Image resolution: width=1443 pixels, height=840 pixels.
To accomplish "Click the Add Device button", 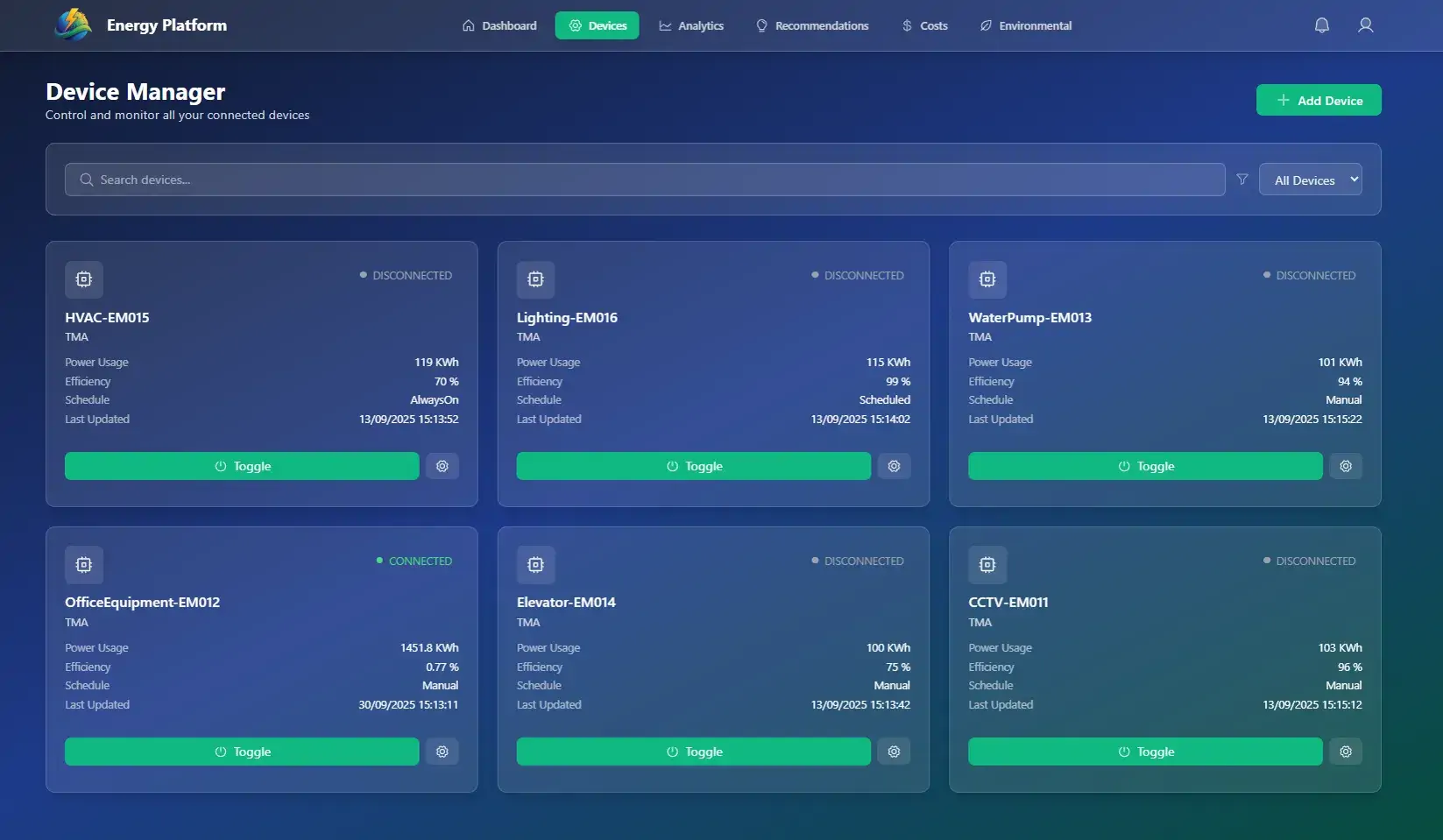I will point(1319,100).
